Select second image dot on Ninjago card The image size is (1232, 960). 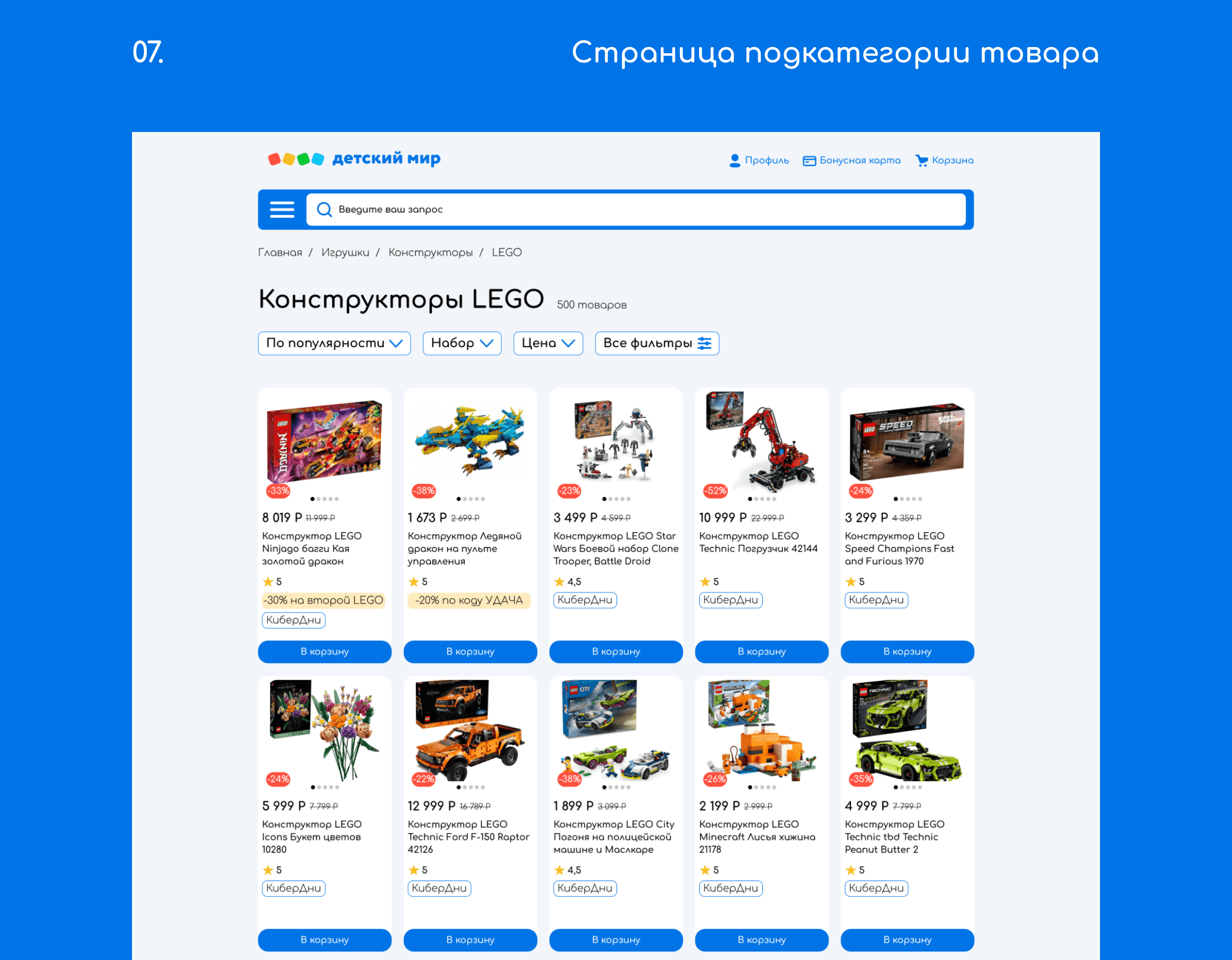(x=319, y=499)
